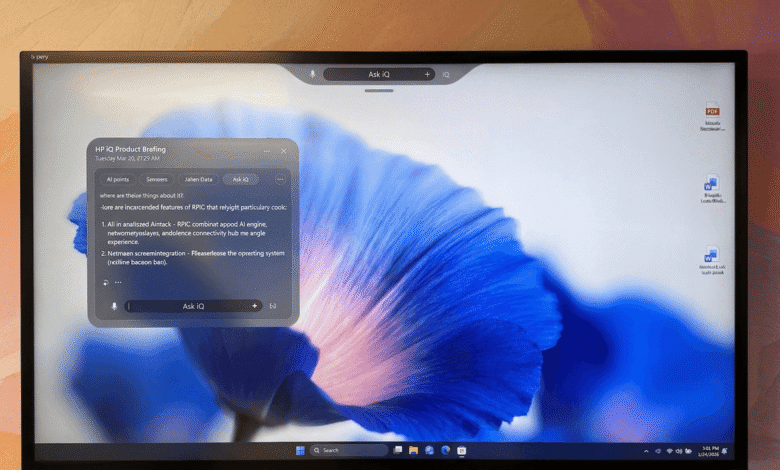Show hidden icons in the system tray
The image size is (780, 470).
(x=646, y=451)
